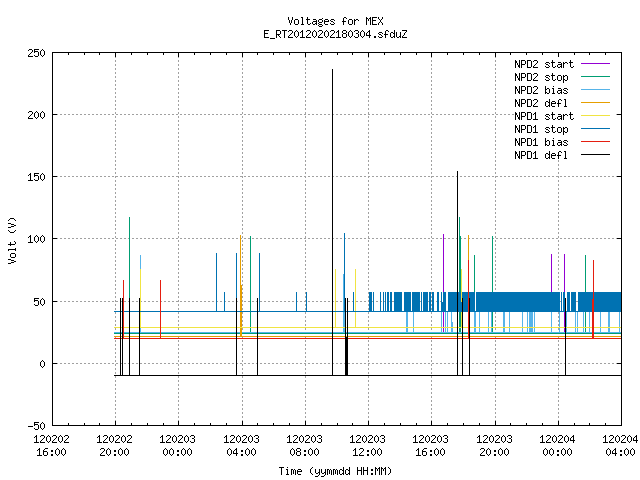Click the y-axis tick value -50
Viewport: 640px width, 480px height.
tap(36, 426)
